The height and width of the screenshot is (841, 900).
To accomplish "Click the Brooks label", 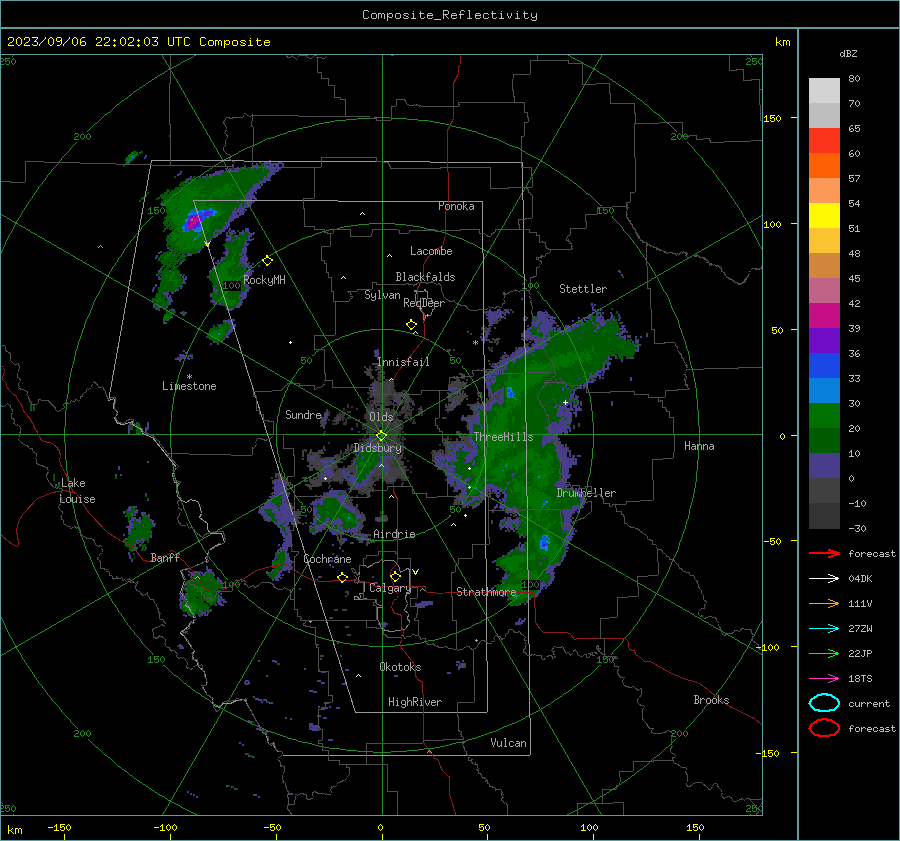I will [x=711, y=700].
